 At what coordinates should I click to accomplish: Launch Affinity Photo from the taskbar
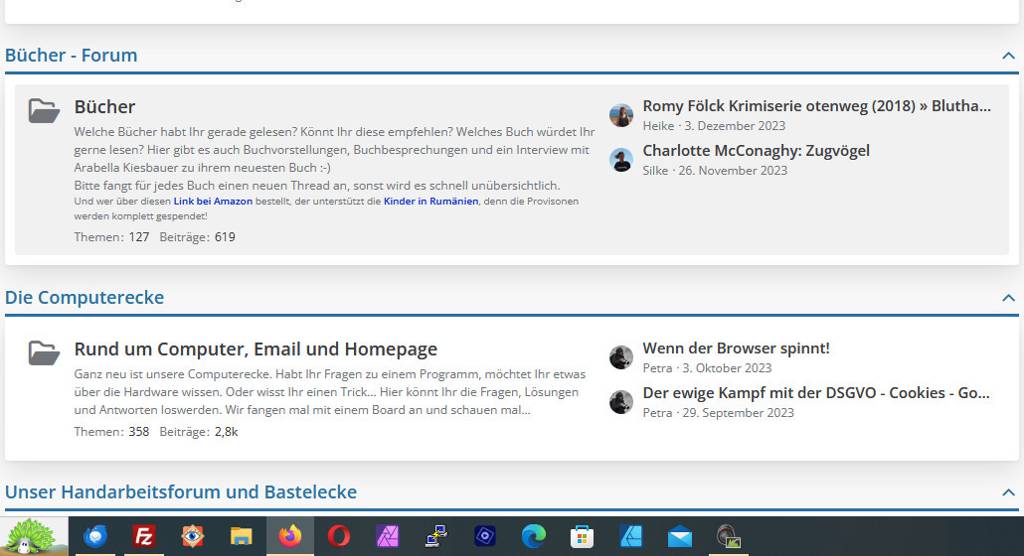tap(388, 536)
